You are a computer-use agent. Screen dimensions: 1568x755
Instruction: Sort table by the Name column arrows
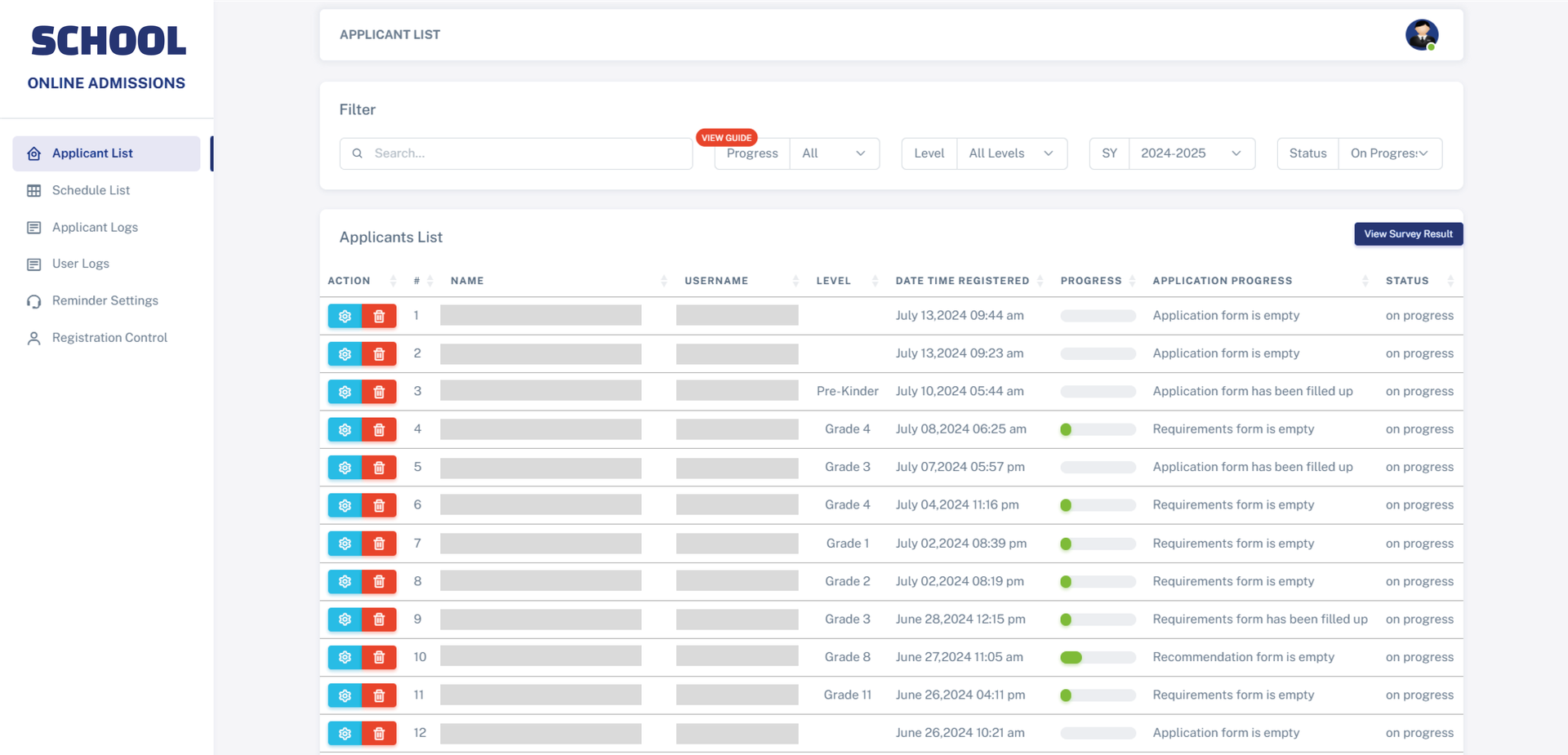663,281
